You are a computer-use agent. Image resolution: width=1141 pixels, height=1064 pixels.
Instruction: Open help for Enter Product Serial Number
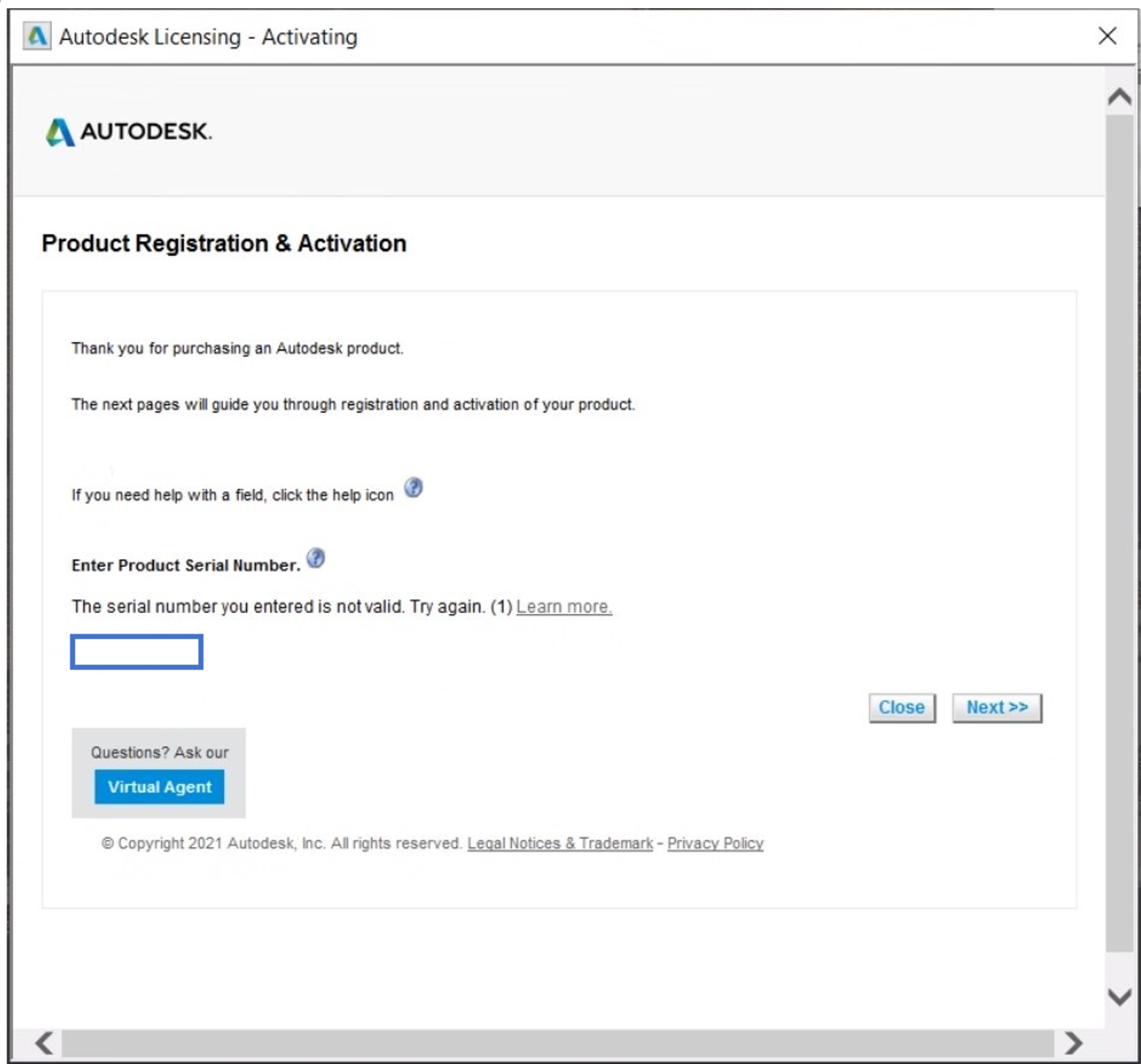pyautogui.click(x=315, y=559)
